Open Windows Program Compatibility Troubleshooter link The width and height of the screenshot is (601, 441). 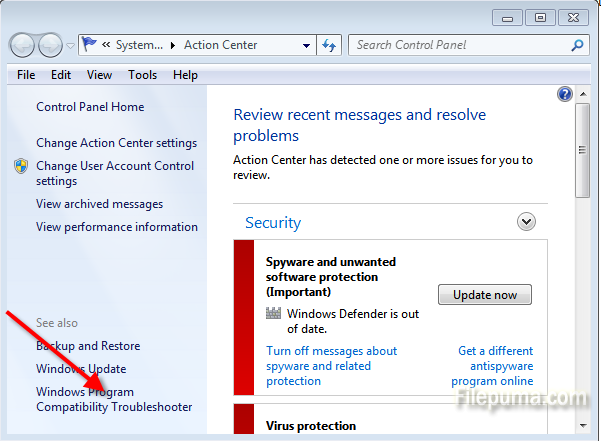[113, 400]
